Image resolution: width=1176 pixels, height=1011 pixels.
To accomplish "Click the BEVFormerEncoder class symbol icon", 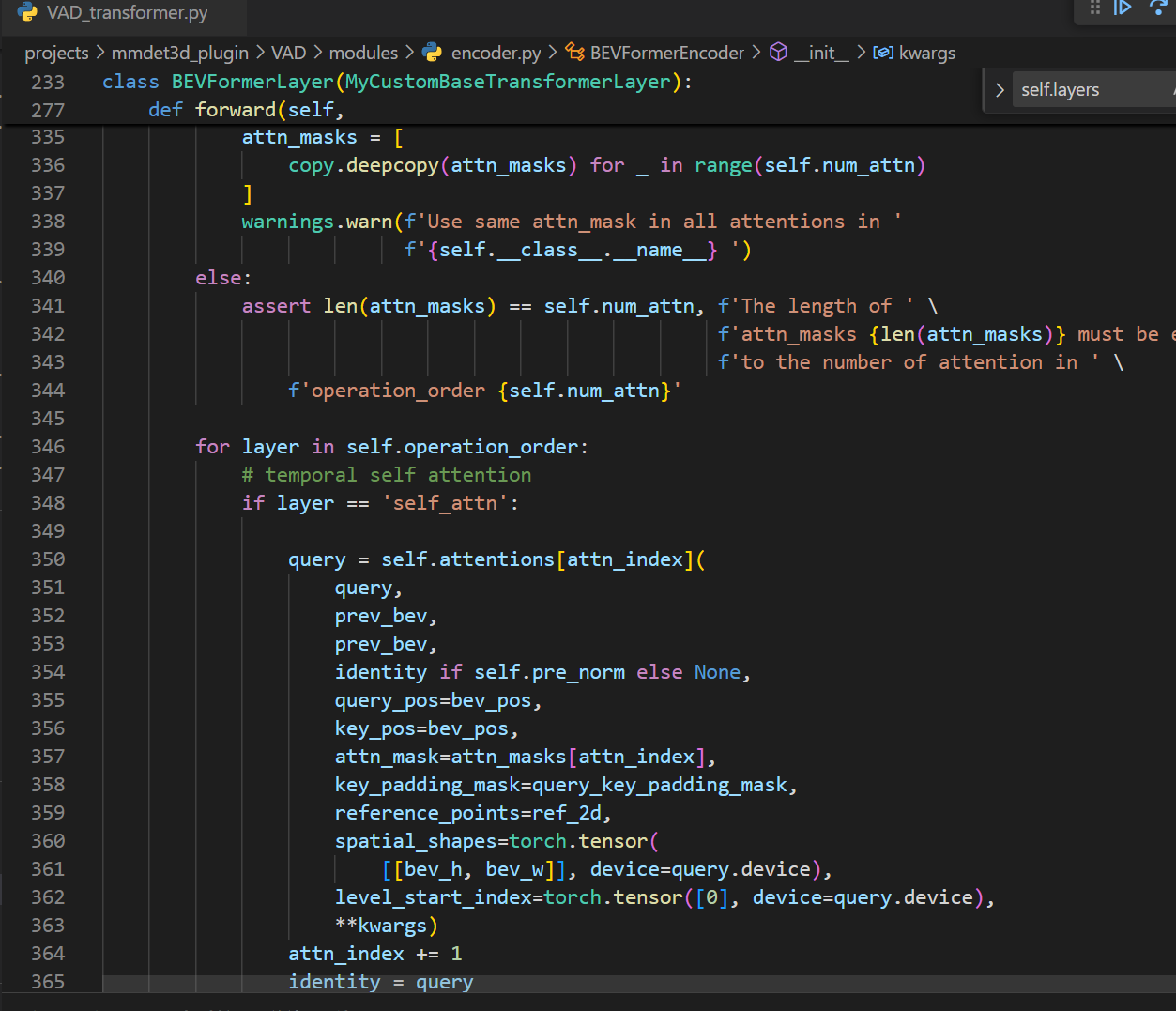I will (x=574, y=53).
